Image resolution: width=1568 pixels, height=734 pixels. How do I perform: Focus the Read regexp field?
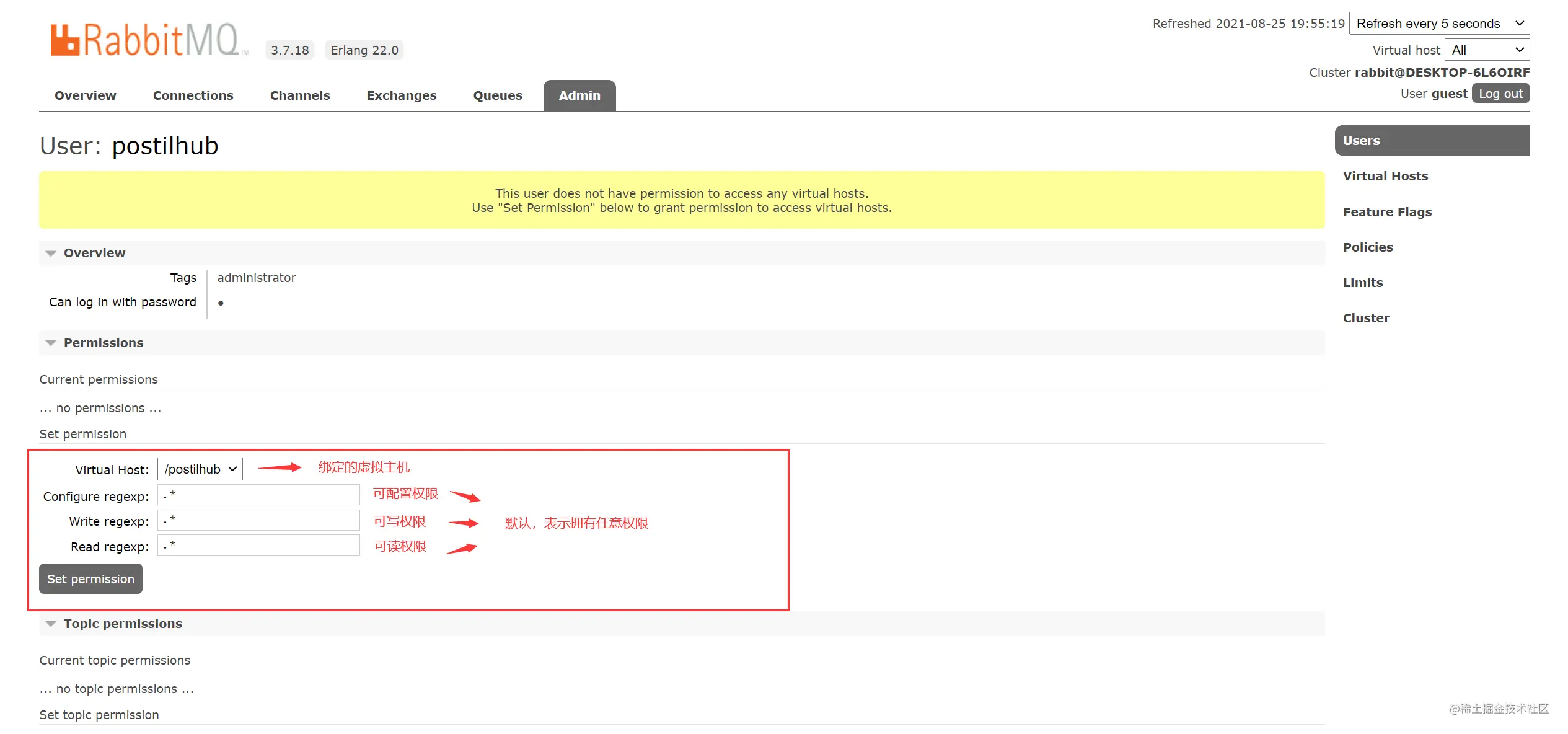tap(258, 546)
